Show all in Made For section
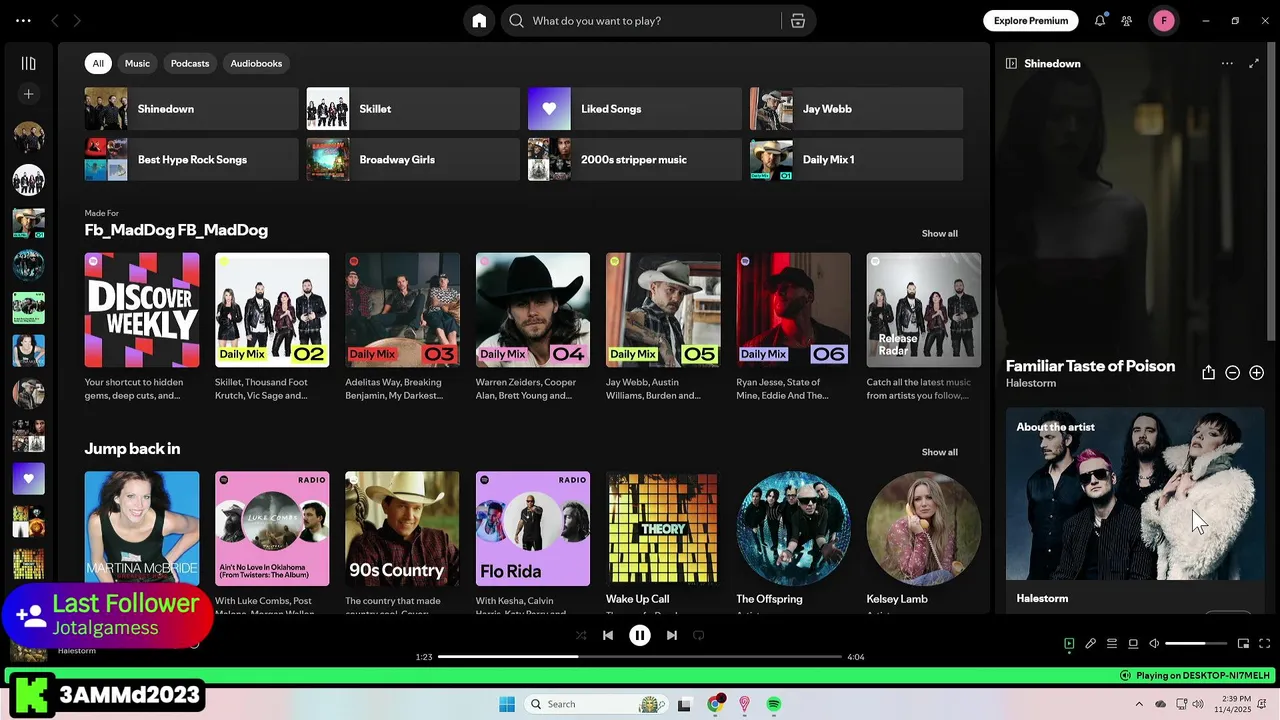The width and height of the screenshot is (1280, 720). [939, 233]
